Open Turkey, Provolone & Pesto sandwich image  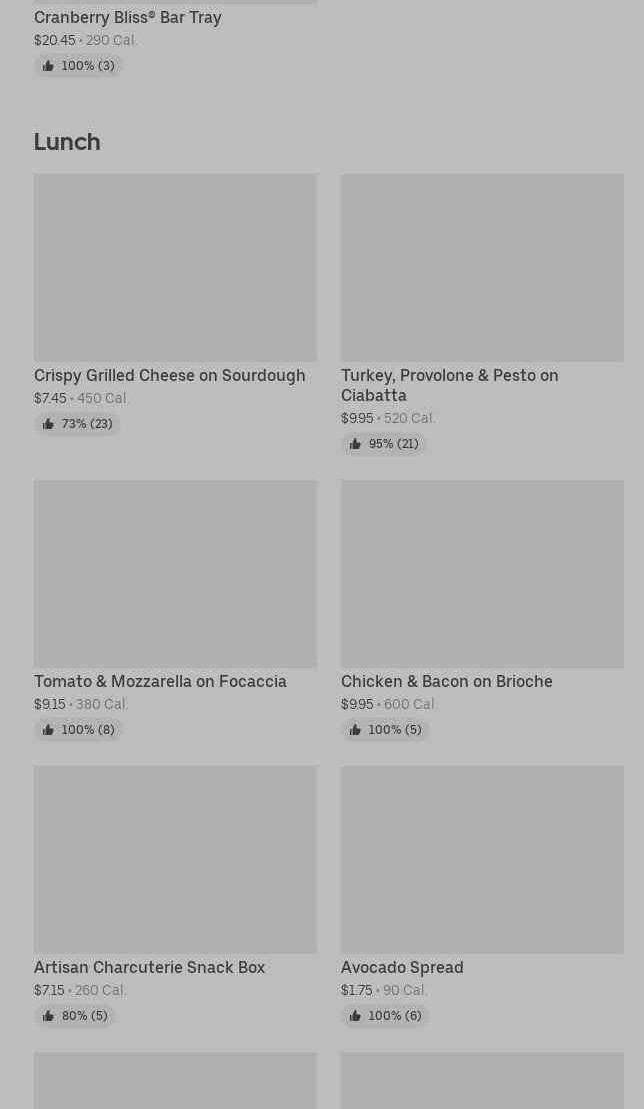482,267
